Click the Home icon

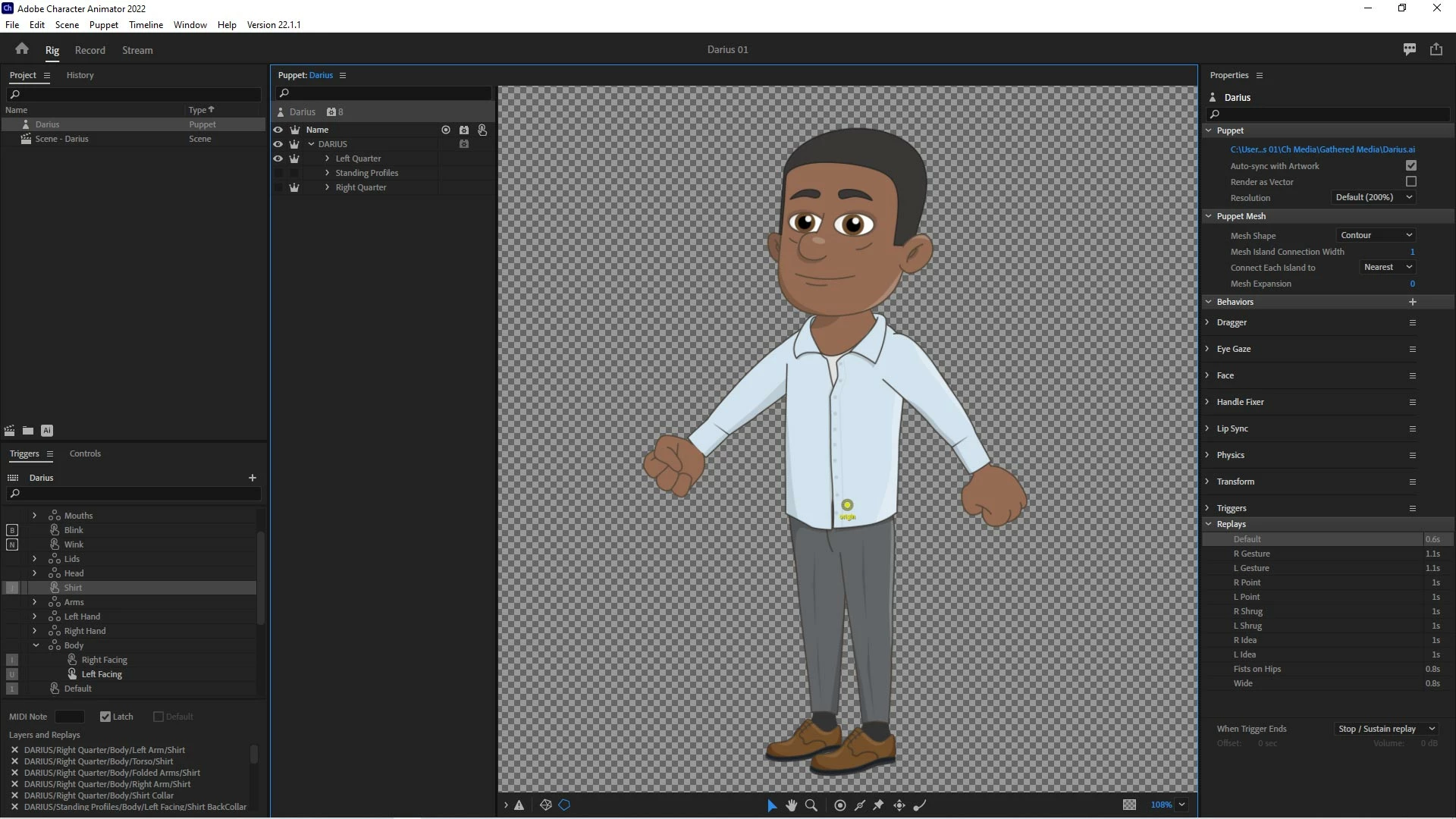point(22,49)
